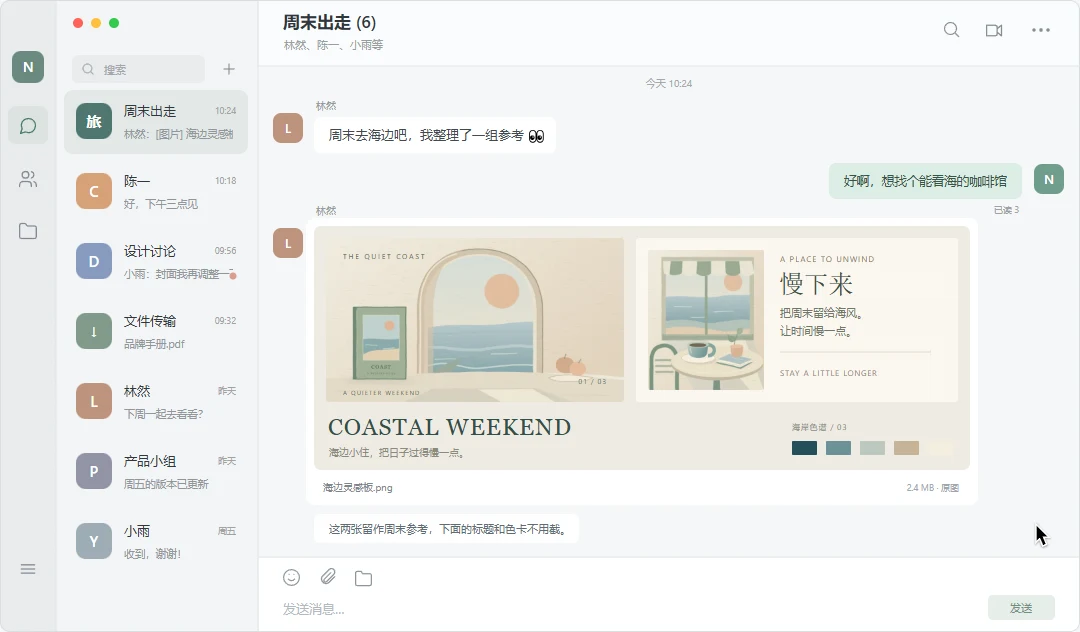Click the preview text 下周一起去看看?
This screenshot has height=632, width=1080.
point(163,414)
